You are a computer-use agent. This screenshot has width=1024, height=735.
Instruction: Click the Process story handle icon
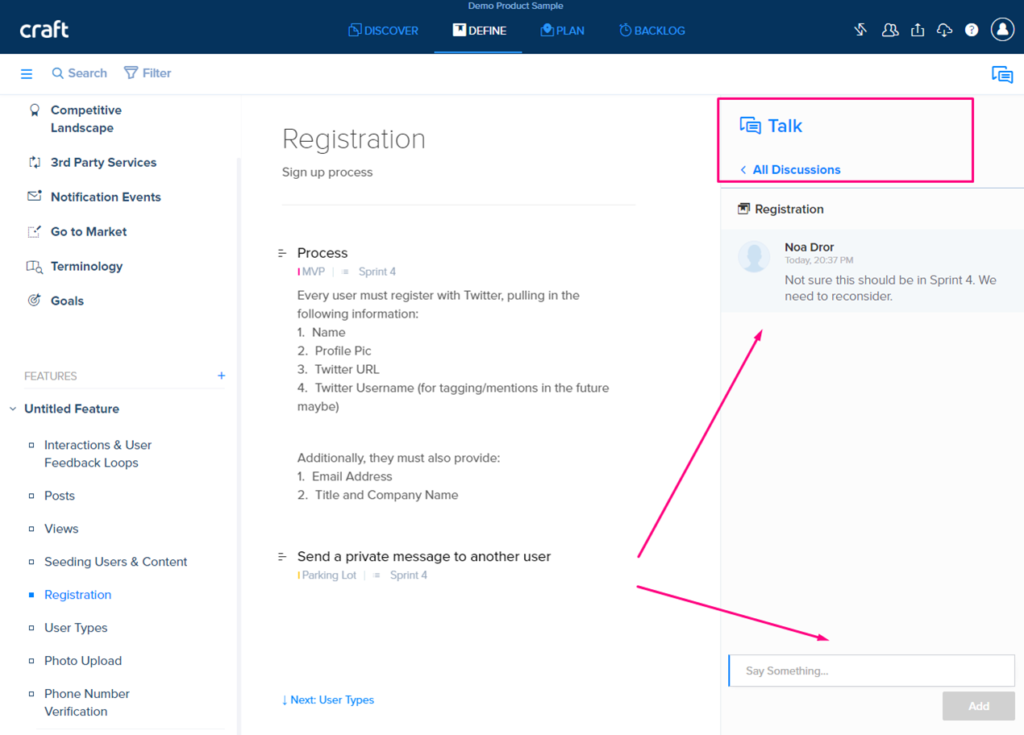(282, 253)
